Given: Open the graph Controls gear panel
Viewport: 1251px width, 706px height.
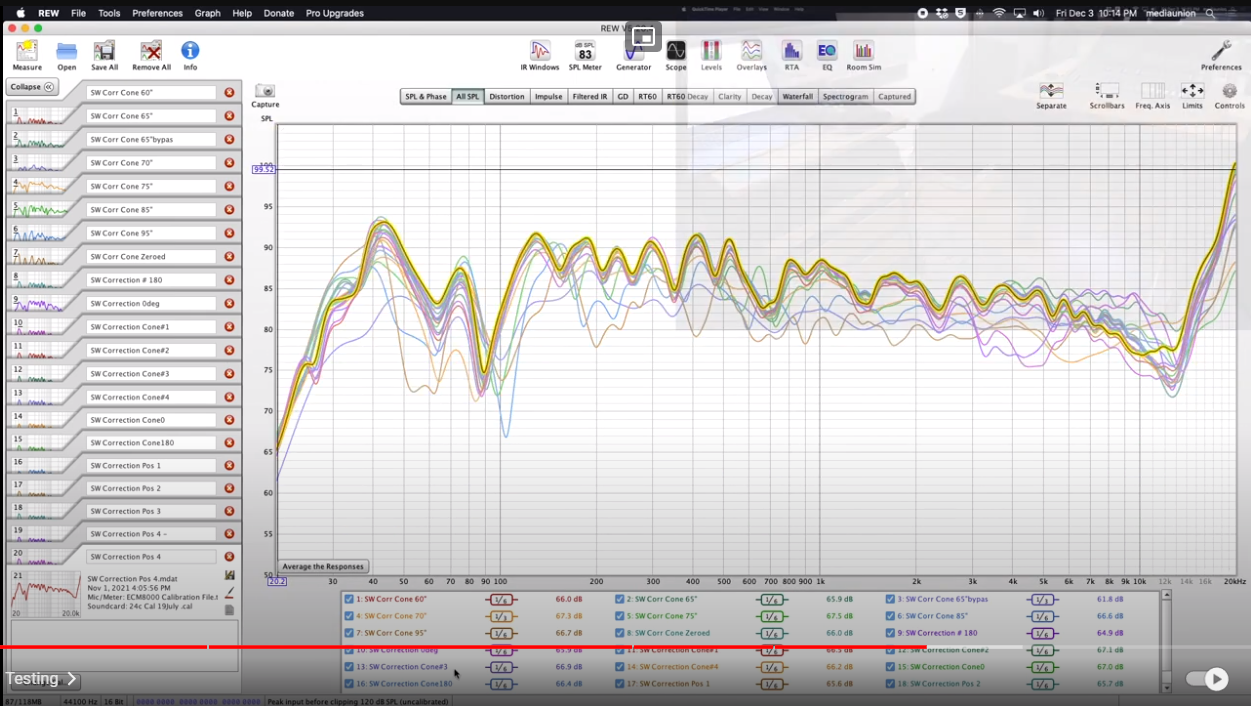Looking at the screenshot, I should click(1229, 92).
